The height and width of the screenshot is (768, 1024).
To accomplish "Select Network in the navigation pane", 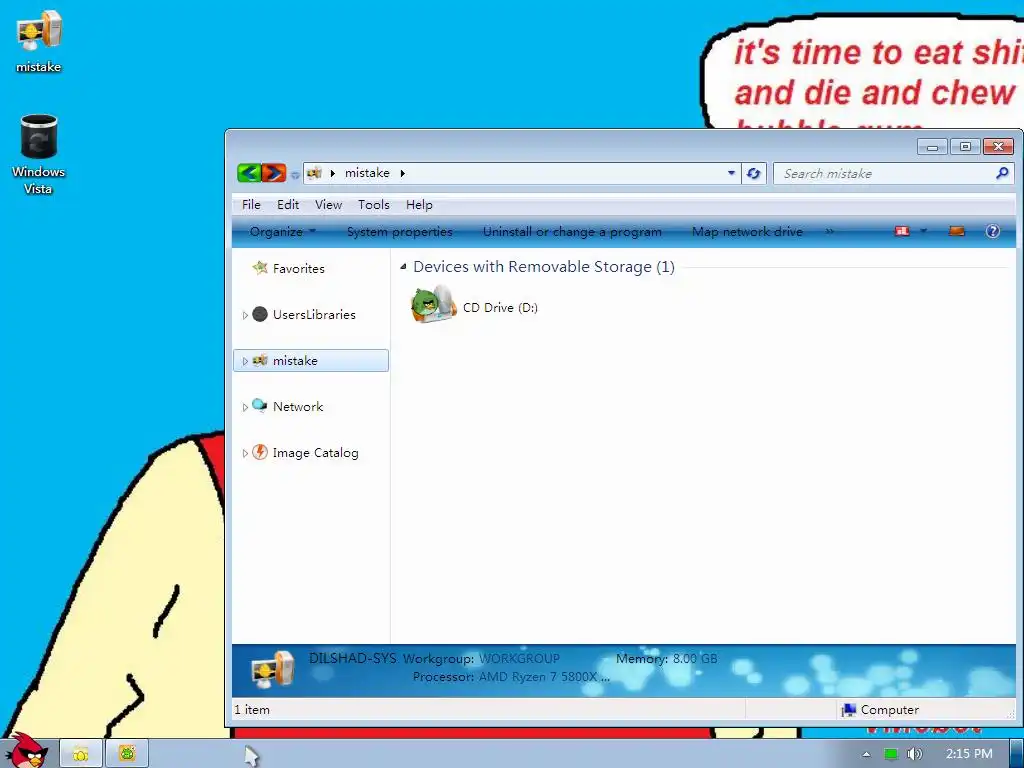I will point(298,407).
